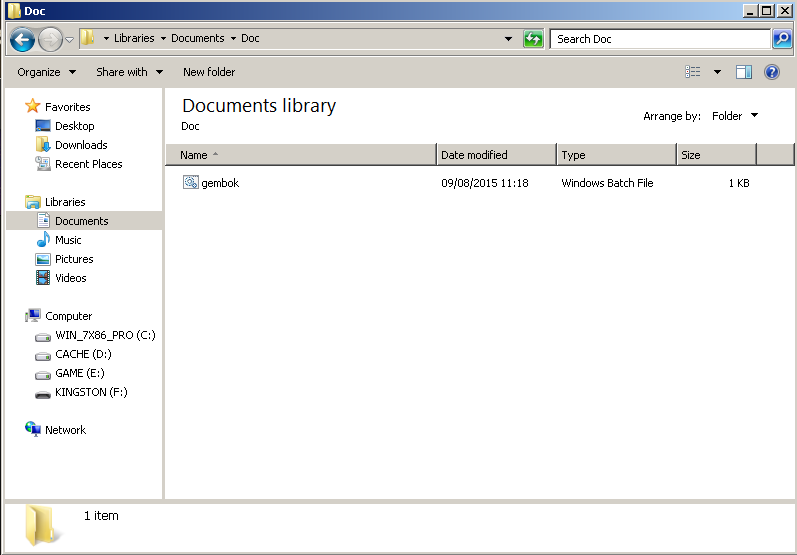Open the Share with menu
This screenshot has width=797, height=555.
coord(130,72)
